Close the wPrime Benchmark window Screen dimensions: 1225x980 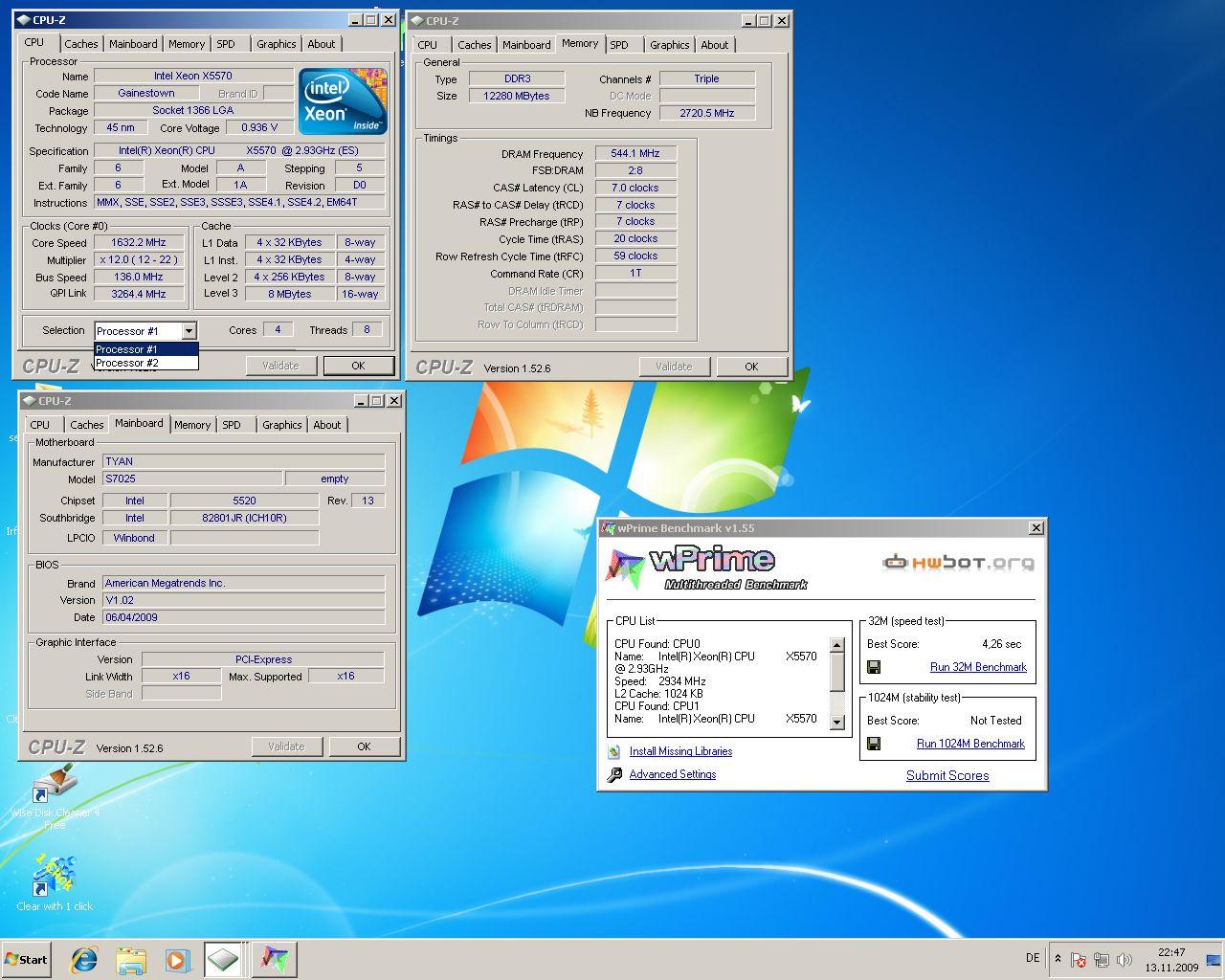[x=1036, y=527]
